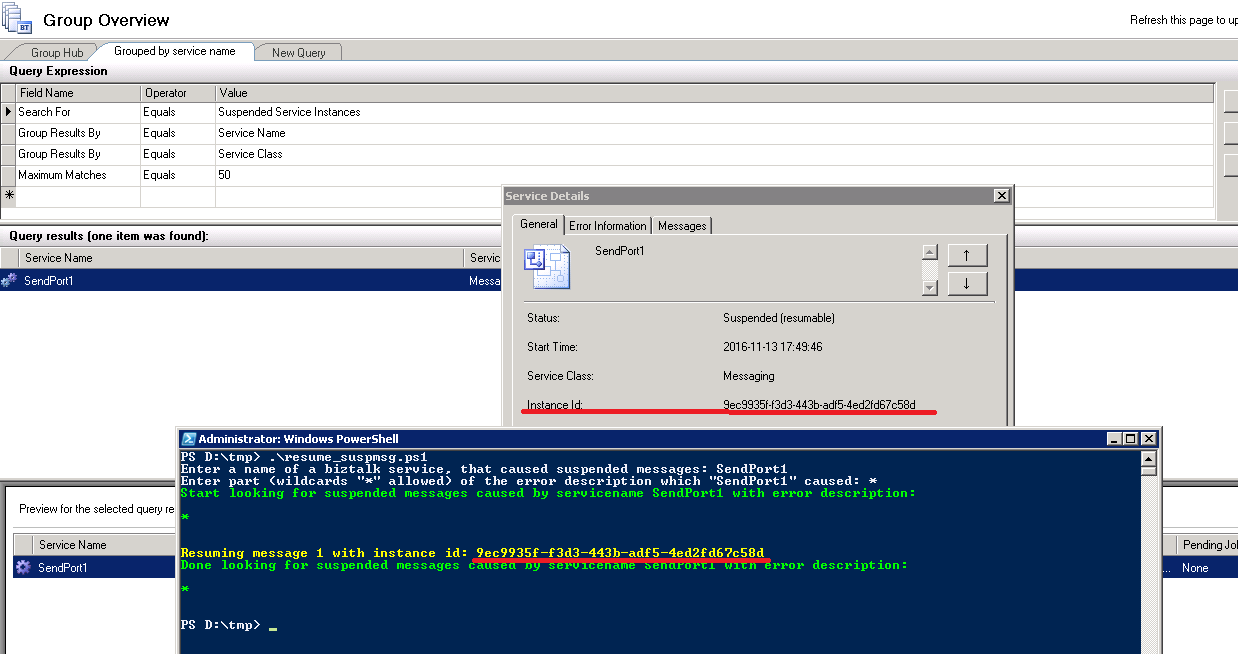
Task: Click the Service Name header in query results
Action: click(x=241, y=258)
